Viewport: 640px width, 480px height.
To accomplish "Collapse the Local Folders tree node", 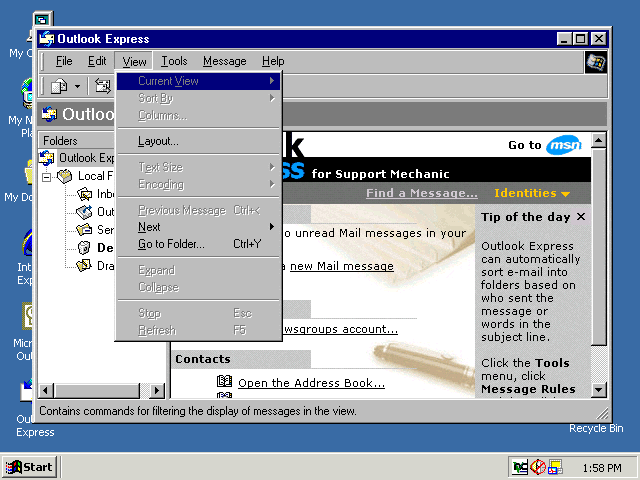I will 47,177.
